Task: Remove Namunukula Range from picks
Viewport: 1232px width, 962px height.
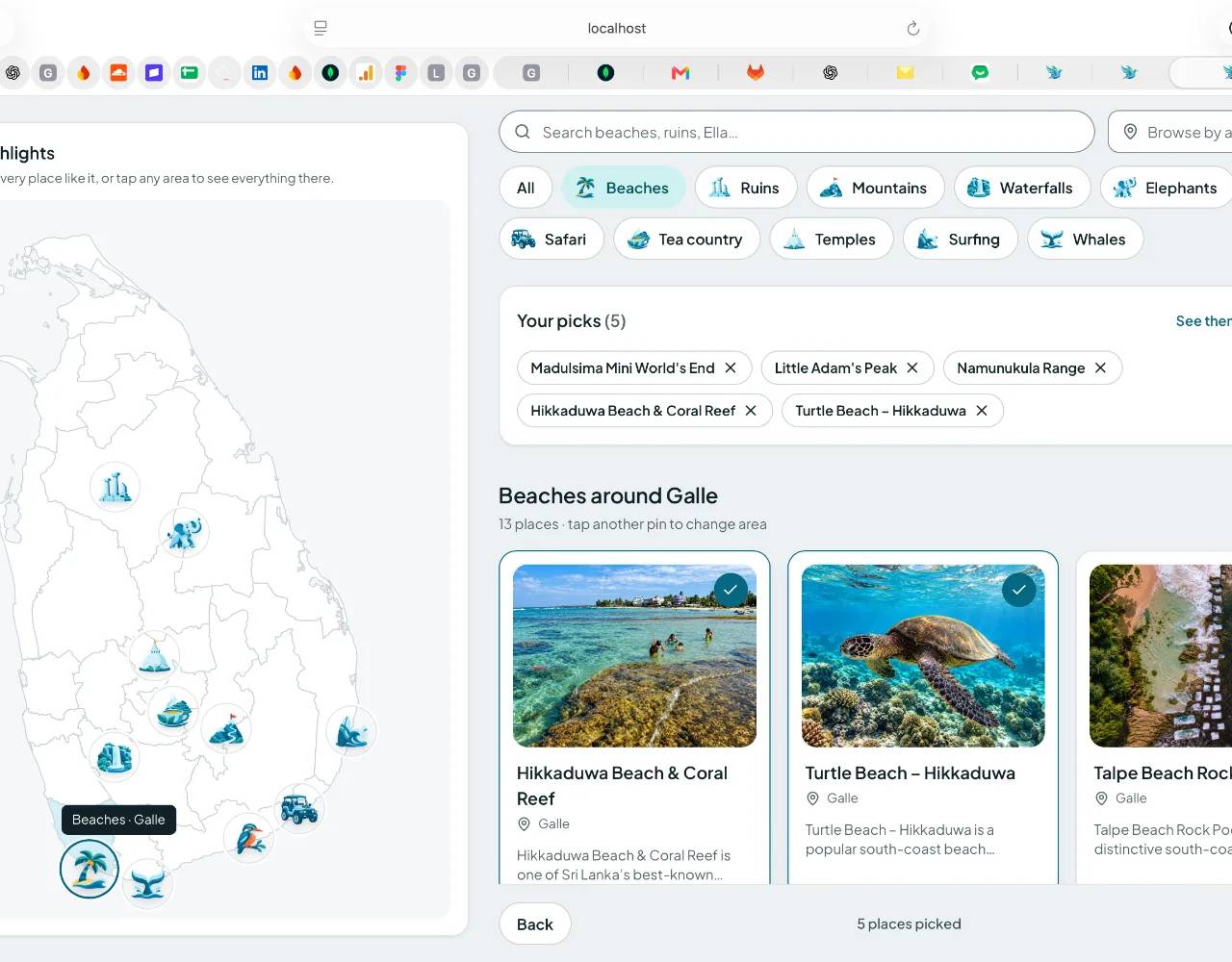Action: click(x=1100, y=367)
